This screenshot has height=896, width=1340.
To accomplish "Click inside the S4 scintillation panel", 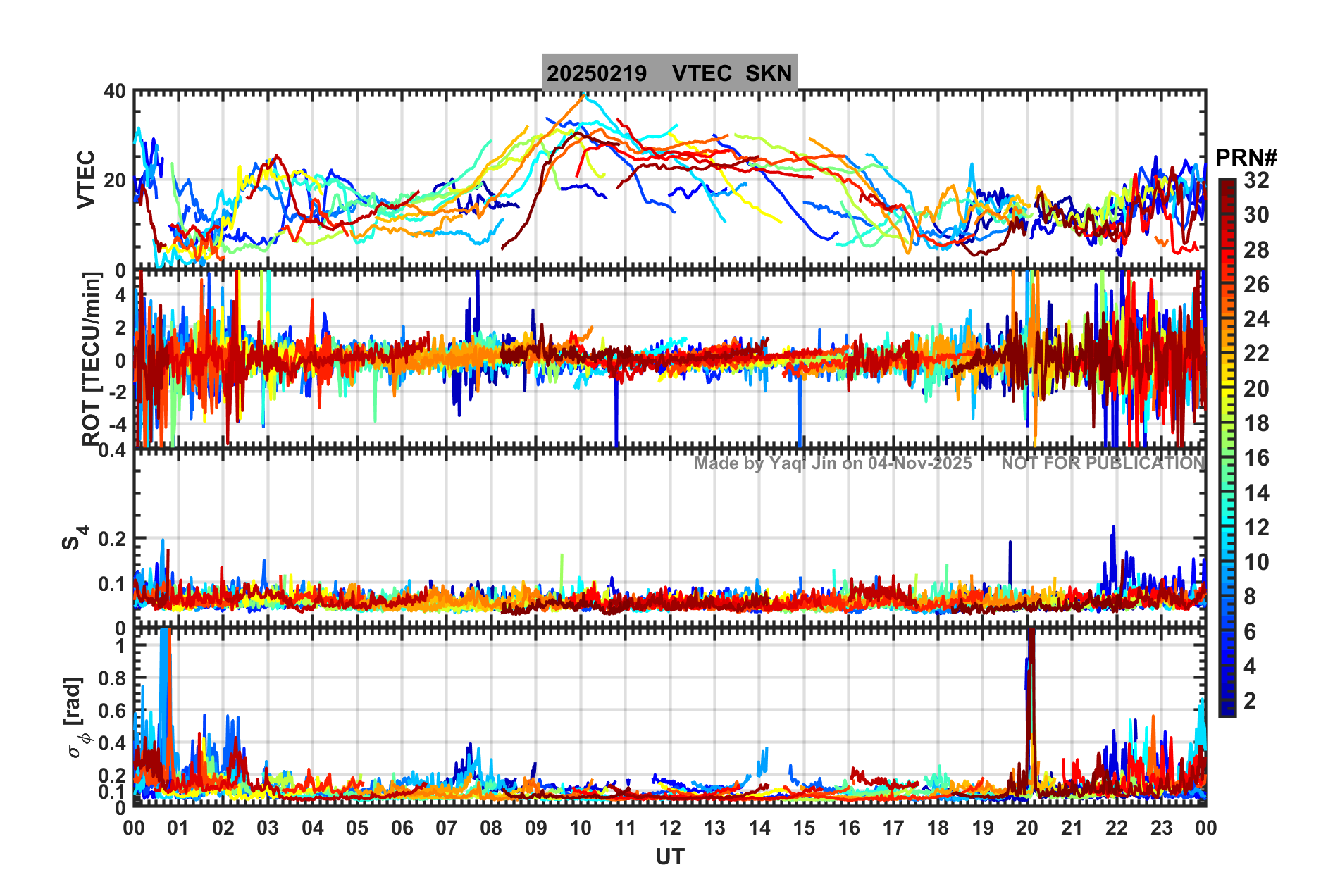I will pos(669,538).
